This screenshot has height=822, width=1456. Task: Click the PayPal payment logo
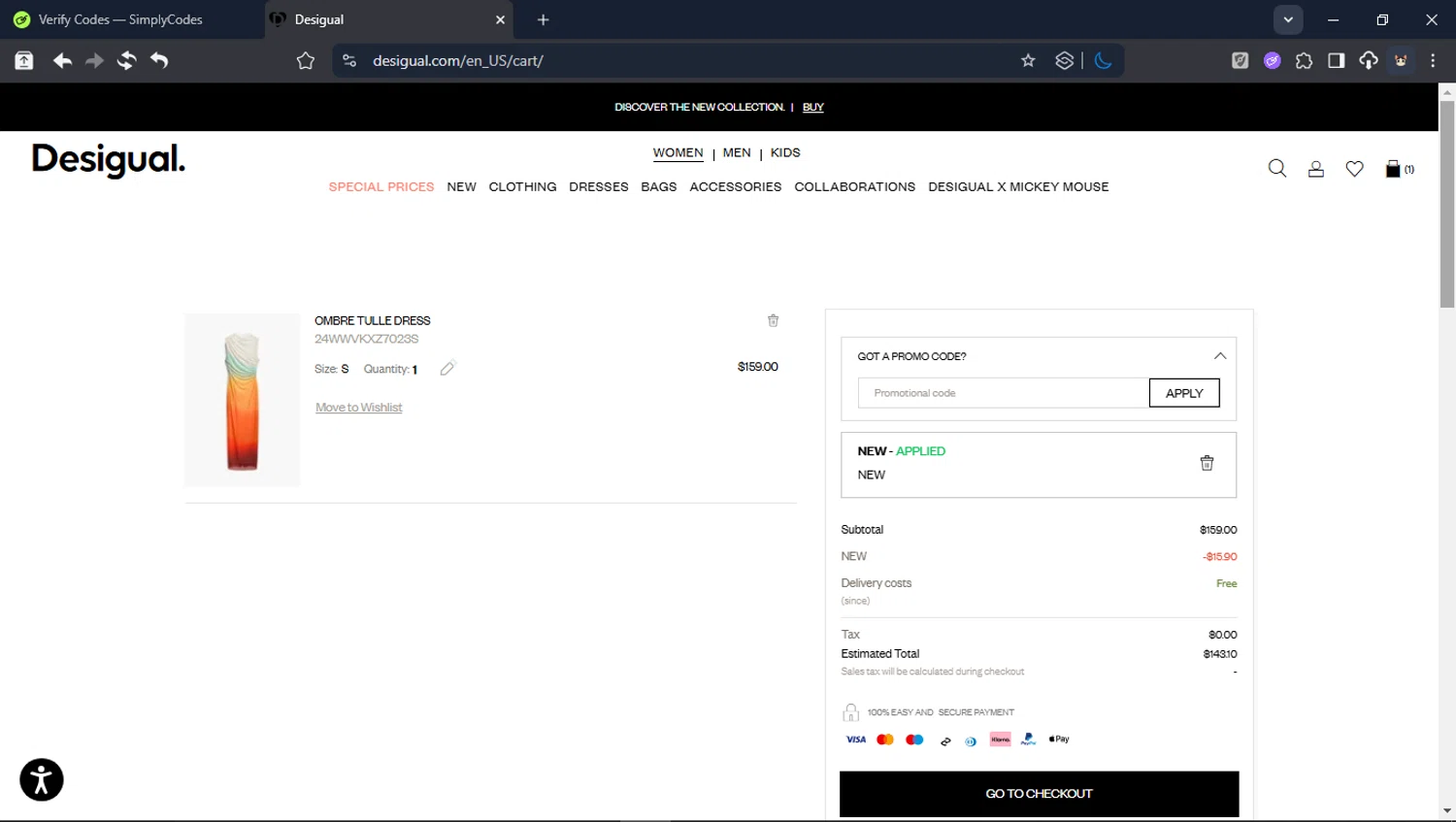coord(1029,740)
